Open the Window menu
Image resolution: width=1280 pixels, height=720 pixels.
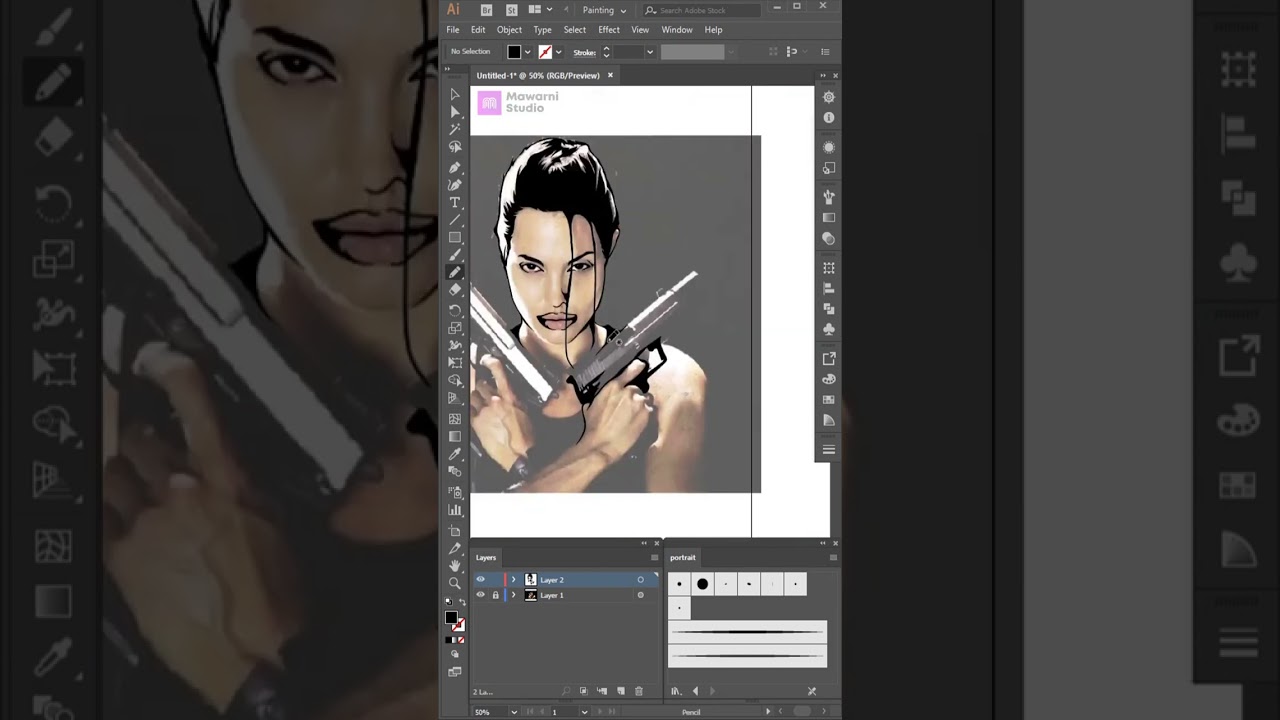[677, 30]
